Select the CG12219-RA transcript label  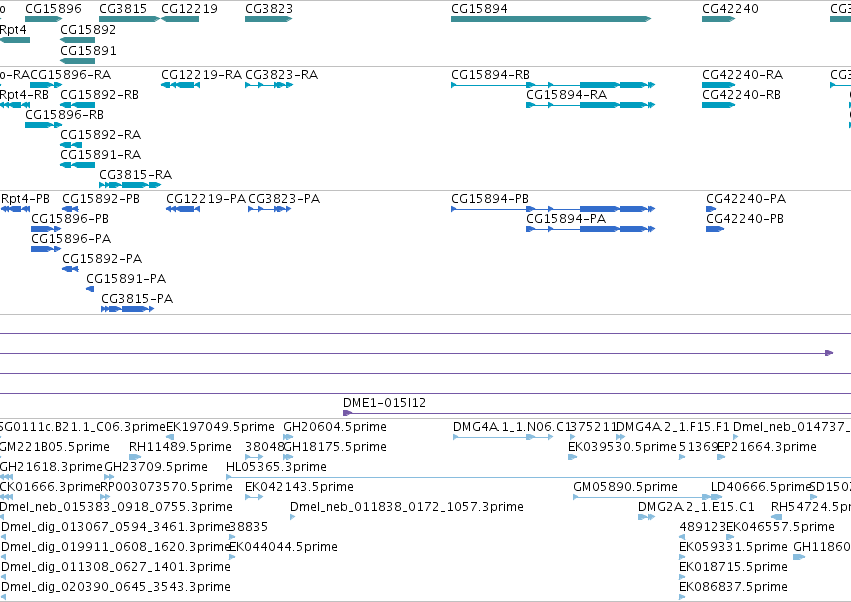click(x=201, y=74)
